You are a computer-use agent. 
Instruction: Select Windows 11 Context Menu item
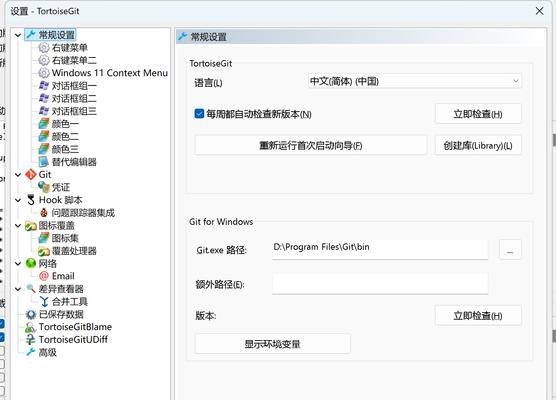[x=110, y=73]
